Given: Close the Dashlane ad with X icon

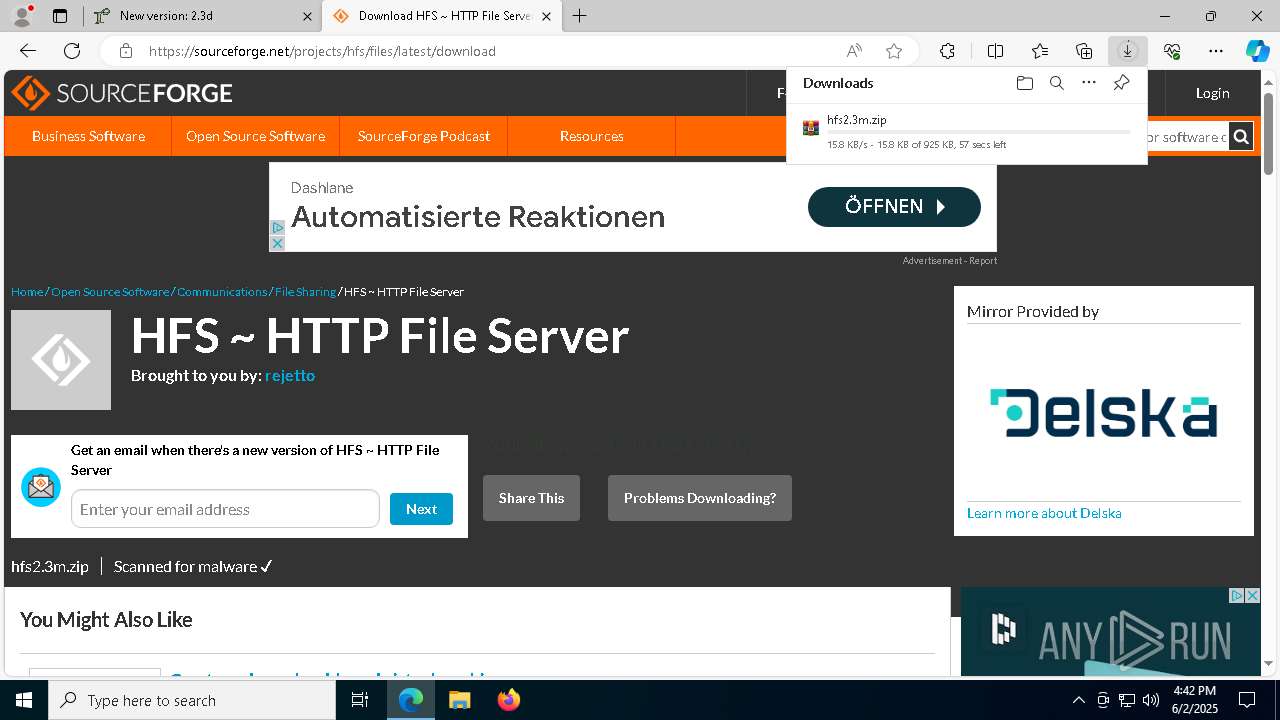Looking at the screenshot, I should point(277,243).
